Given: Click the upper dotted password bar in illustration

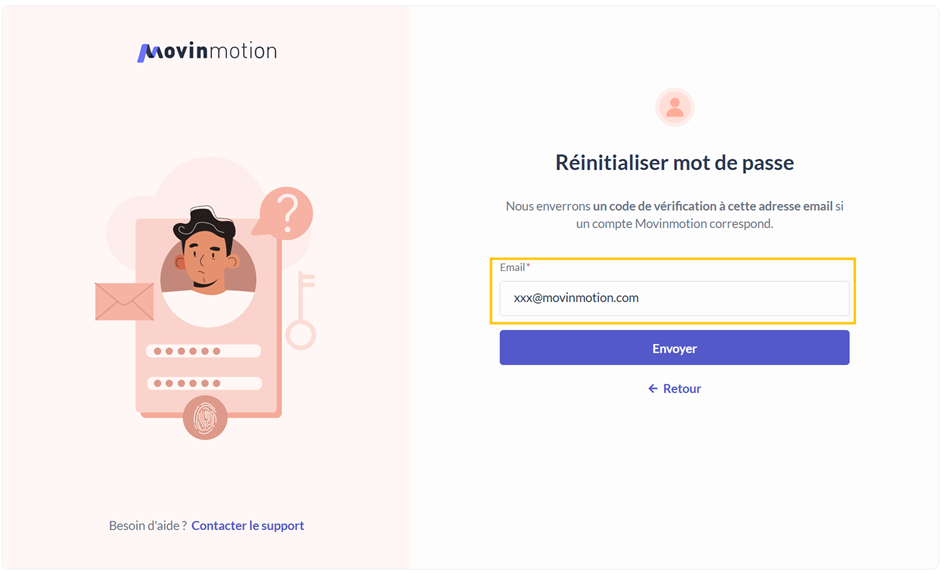Looking at the screenshot, I should coord(204,351).
